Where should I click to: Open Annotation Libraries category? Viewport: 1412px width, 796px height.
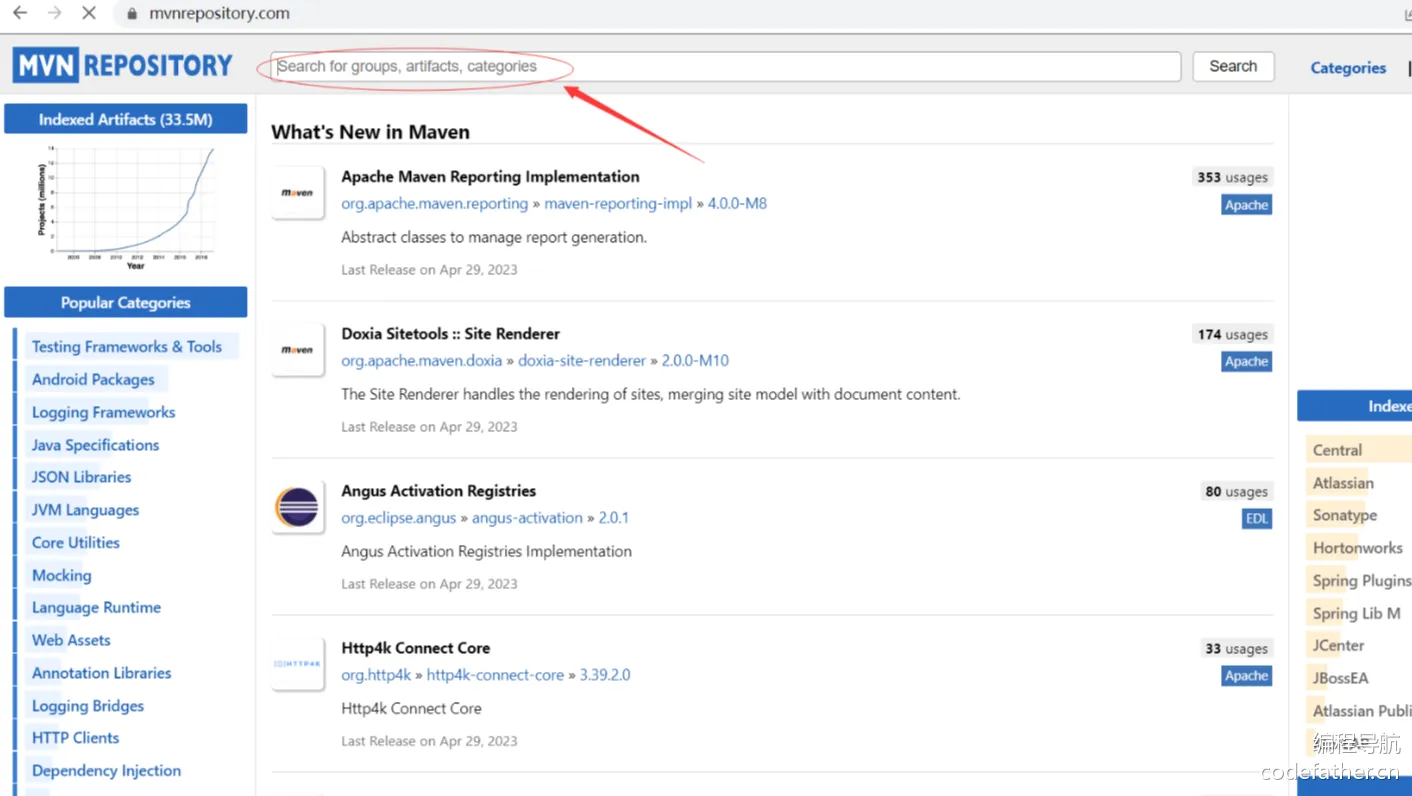[x=101, y=673]
